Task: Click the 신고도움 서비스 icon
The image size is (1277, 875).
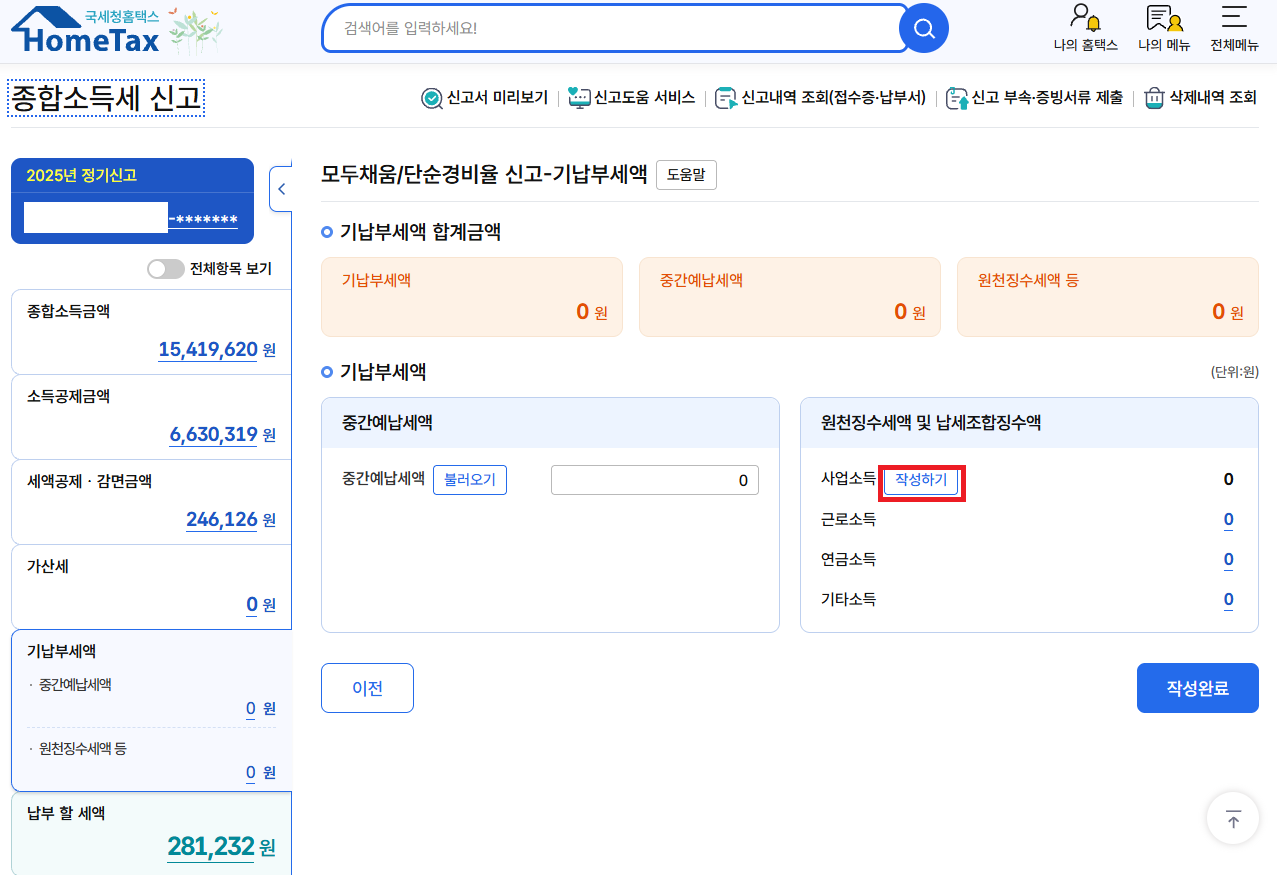Action: click(579, 98)
